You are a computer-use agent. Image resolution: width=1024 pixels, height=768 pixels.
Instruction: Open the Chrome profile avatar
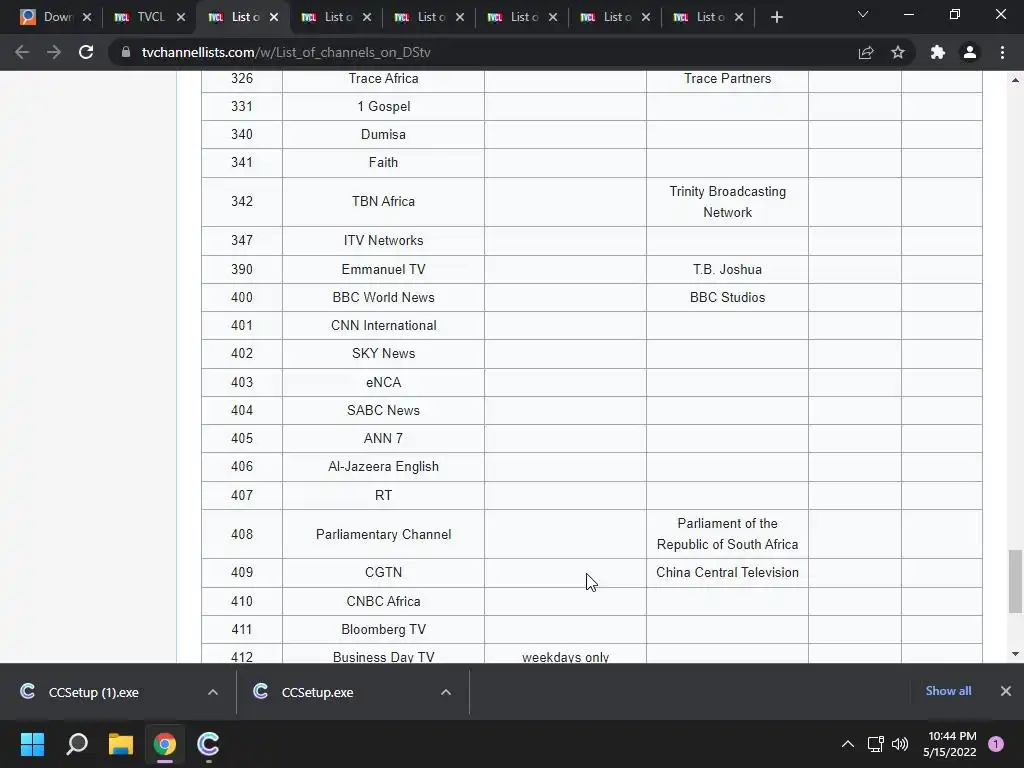coord(970,52)
